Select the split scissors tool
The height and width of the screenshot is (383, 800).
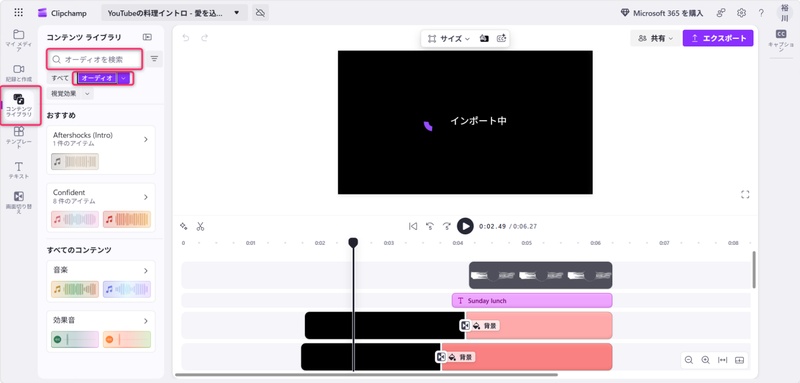pyautogui.click(x=201, y=226)
